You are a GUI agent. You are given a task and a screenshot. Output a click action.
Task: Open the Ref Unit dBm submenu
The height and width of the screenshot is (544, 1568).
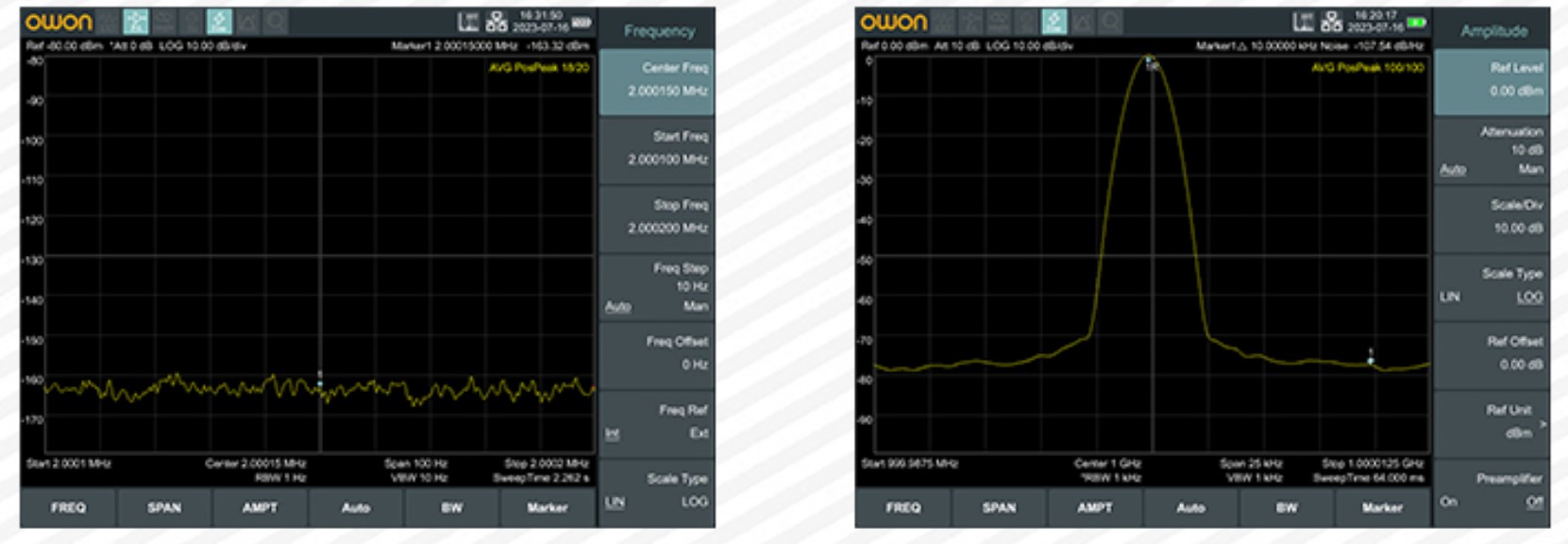[x=1492, y=422]
